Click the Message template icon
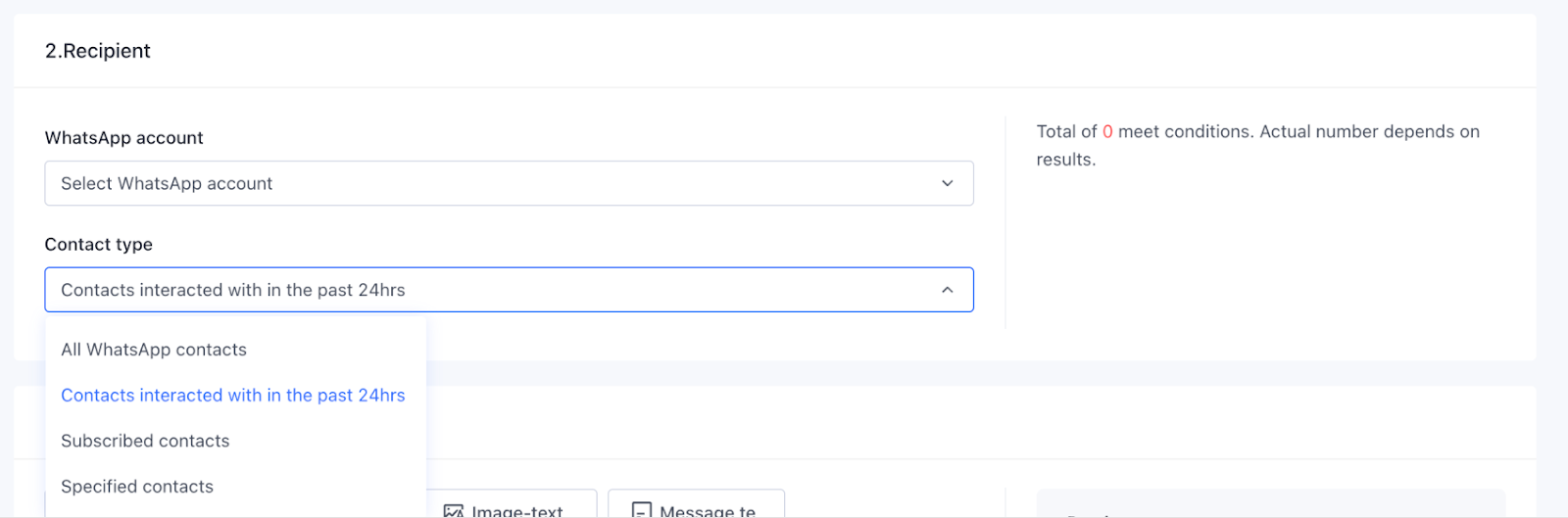Image resolution: width=1568 pixels, height=518 pixels. pos(642,511)
